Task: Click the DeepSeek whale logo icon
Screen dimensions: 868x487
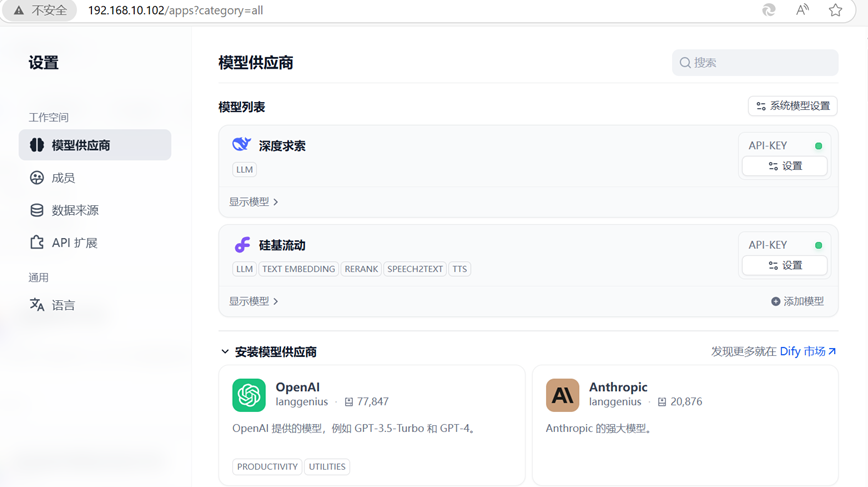Action: tap(241, 144)
